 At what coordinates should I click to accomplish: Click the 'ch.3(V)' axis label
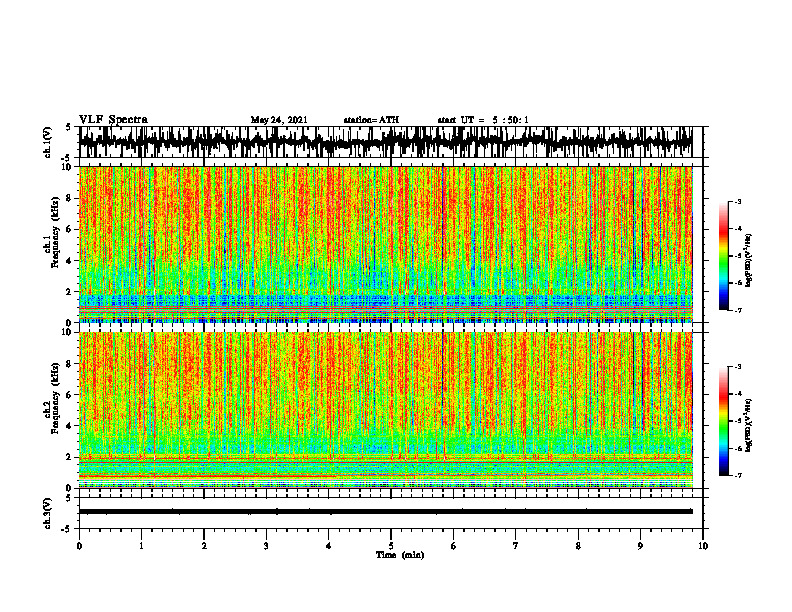pyautogui.click(x=48, y=513)
